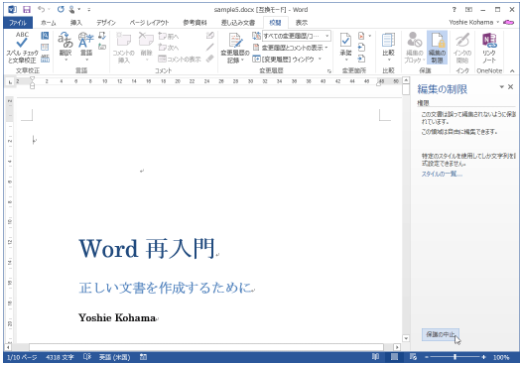Click the page count 1/10 ページ in status bar
The height and width of the screenshot is (365, 520).
tap(22, 357)
